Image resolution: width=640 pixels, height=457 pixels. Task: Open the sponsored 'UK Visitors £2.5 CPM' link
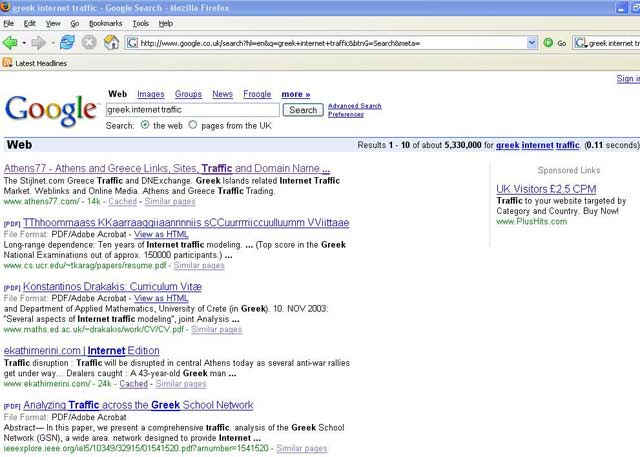pyautogui.click(x=546, y=189)
